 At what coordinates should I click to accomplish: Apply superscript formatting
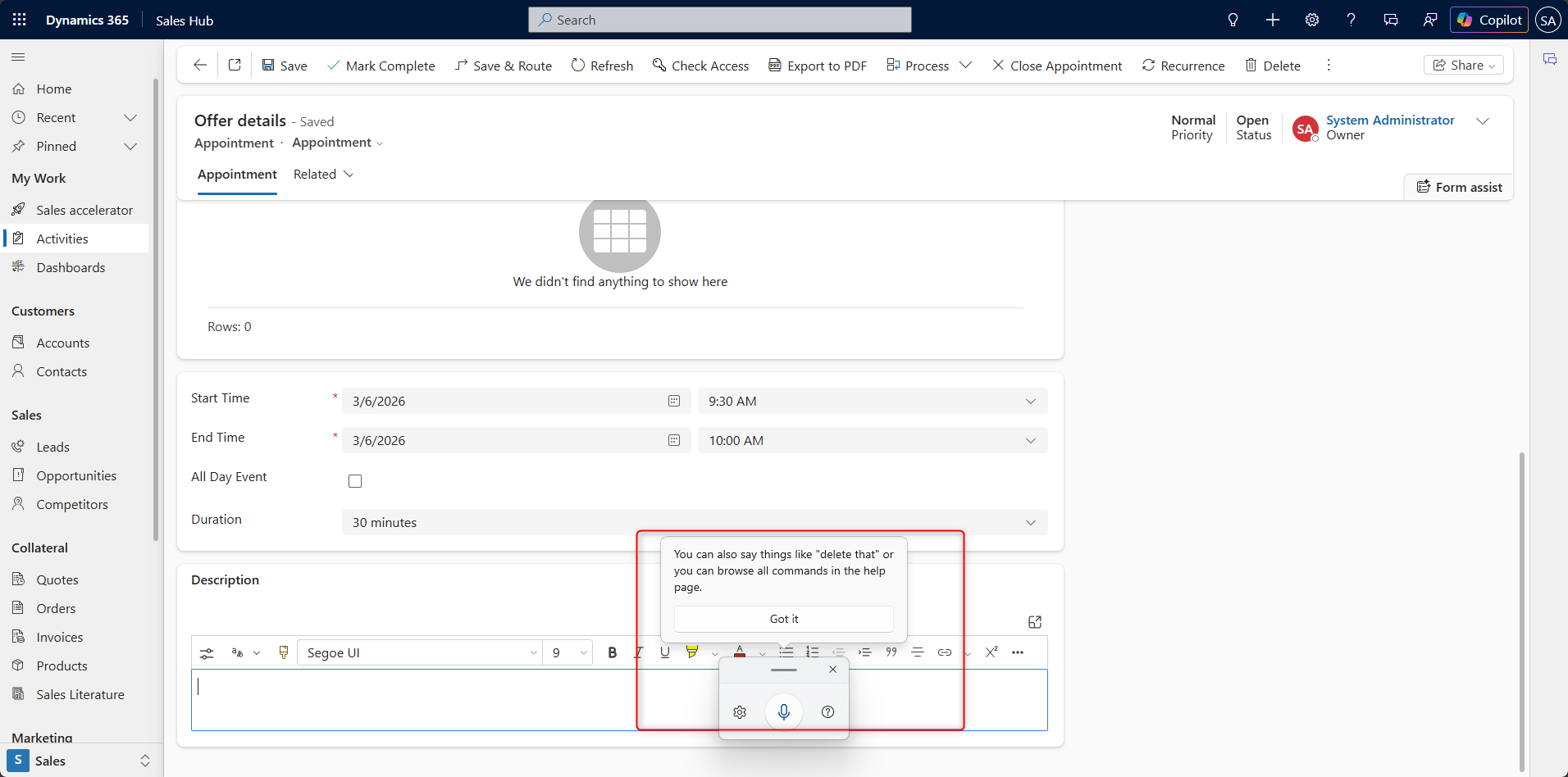991,652
